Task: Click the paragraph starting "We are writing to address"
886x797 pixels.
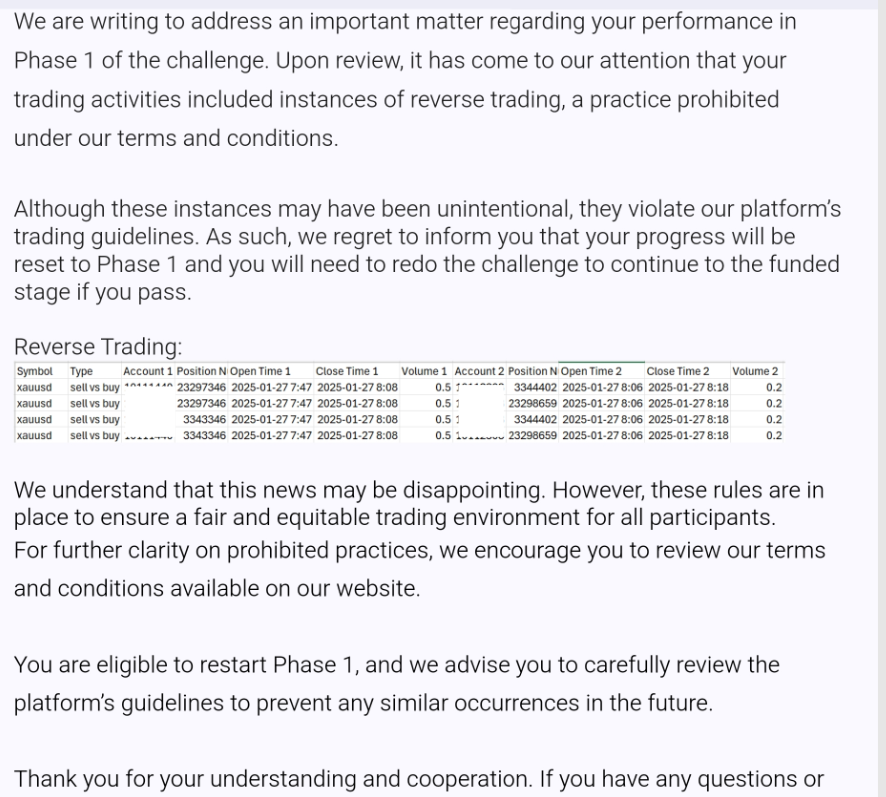Action: pos(400,79)
